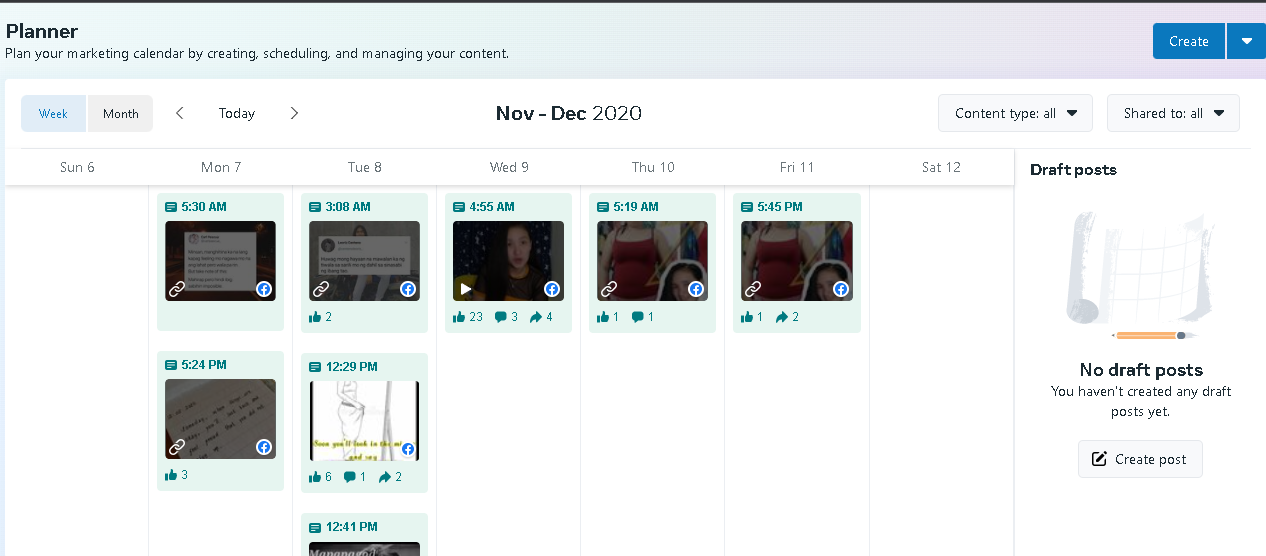The image size is (1266, 556).
Task: Click the previous week arrow
Action: tap(180, 113)
